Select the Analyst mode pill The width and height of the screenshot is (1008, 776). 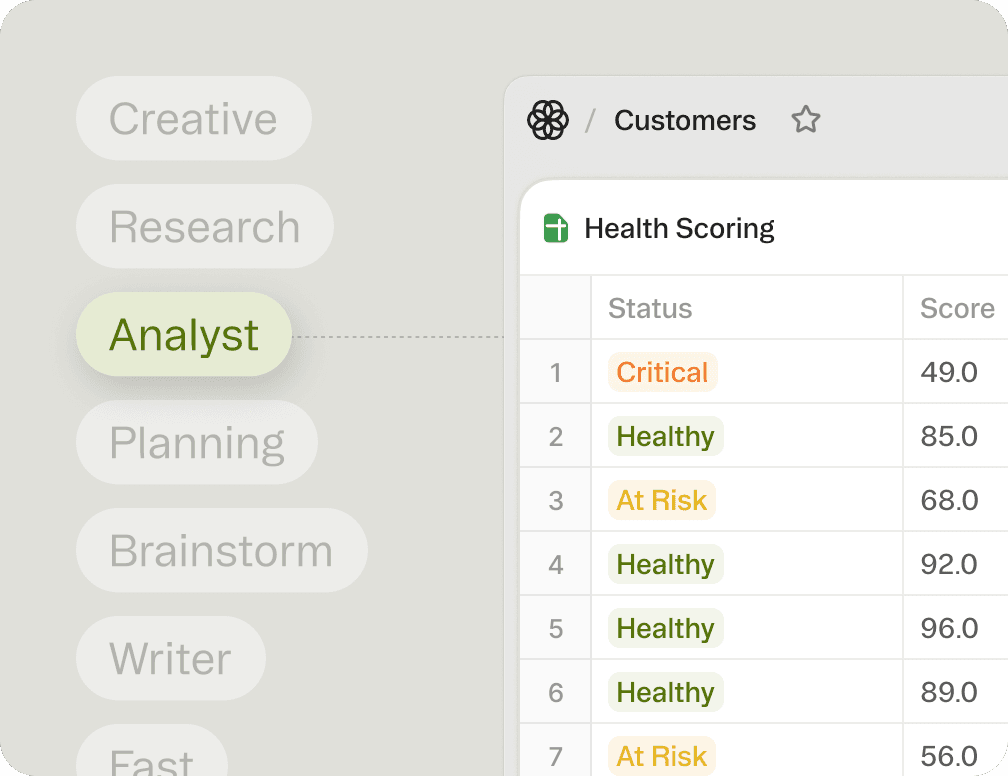tap(184, 335)
